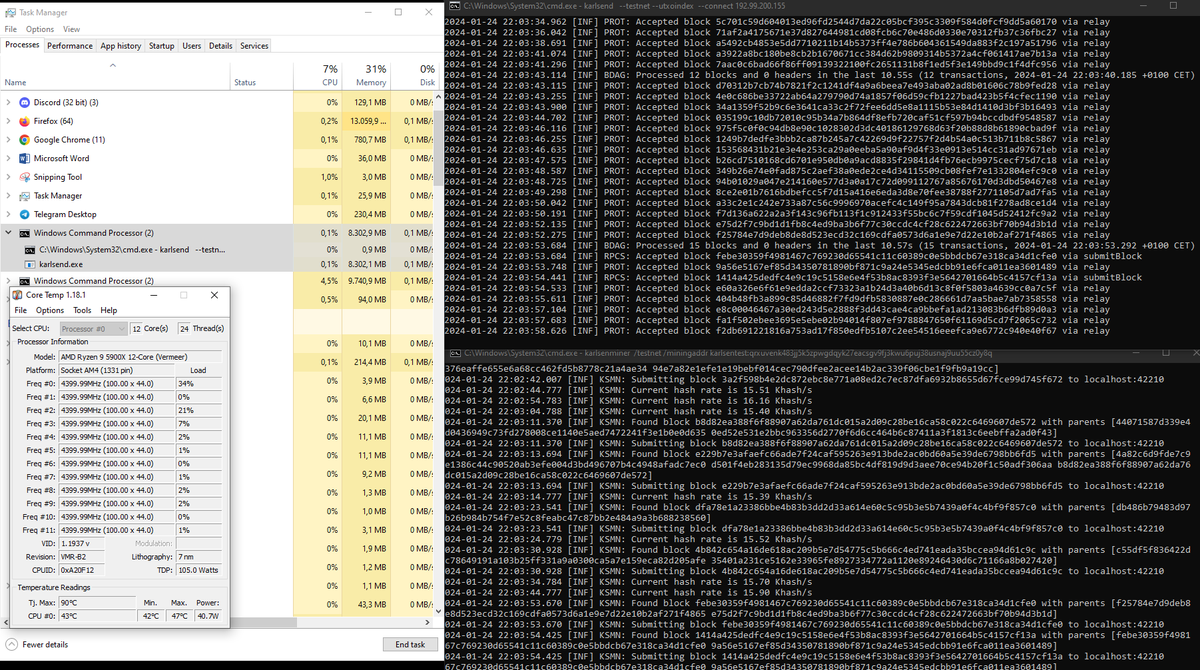Click the Telegram Desktop process icon
The image size is (1200, 670).
(x=24, y=214)
